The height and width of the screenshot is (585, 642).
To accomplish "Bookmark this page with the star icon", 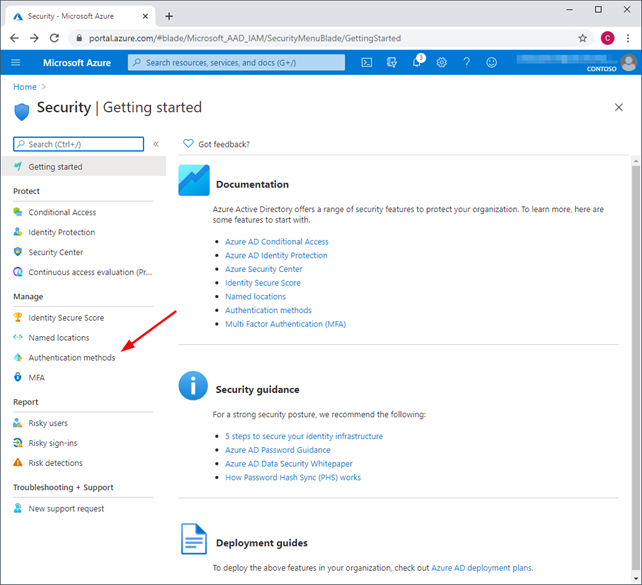I will [583, 38].
